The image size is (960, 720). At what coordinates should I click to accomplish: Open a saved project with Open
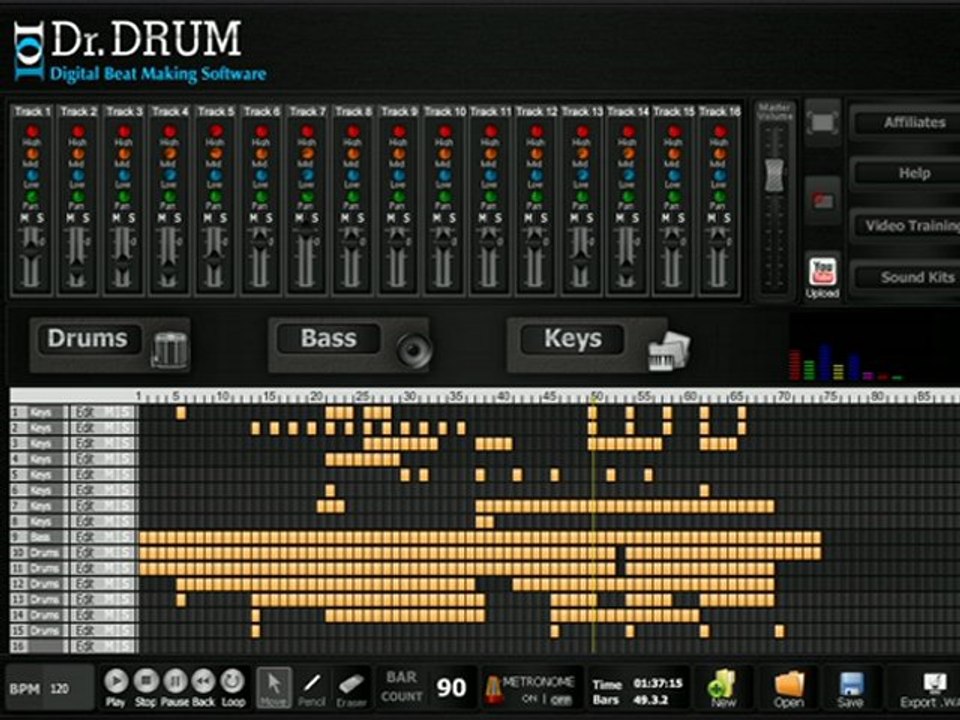coord(789,688)
